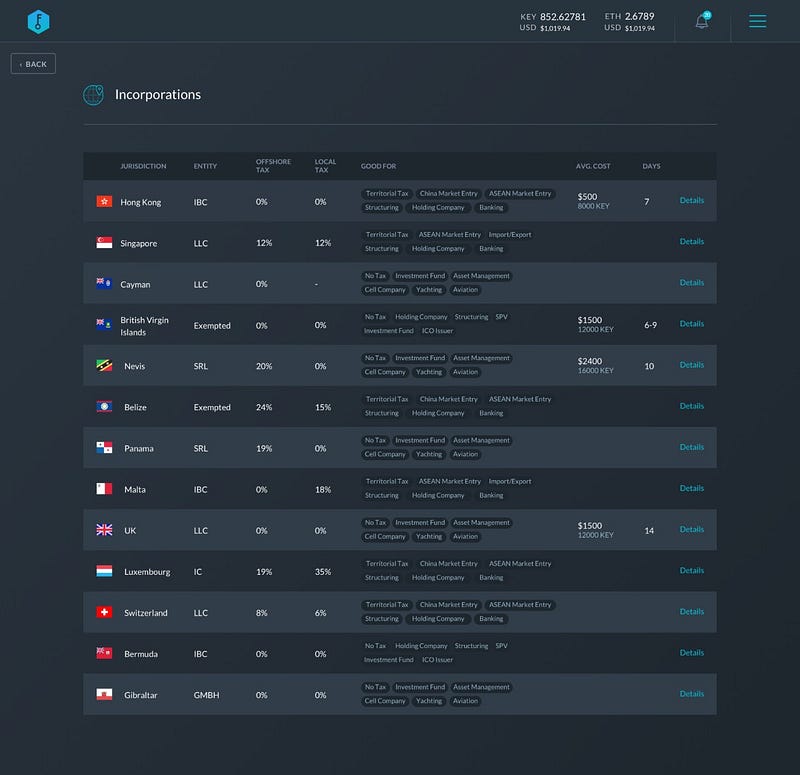
Task: Click the KEY balance 852.62781
Action: click(562, 17)
